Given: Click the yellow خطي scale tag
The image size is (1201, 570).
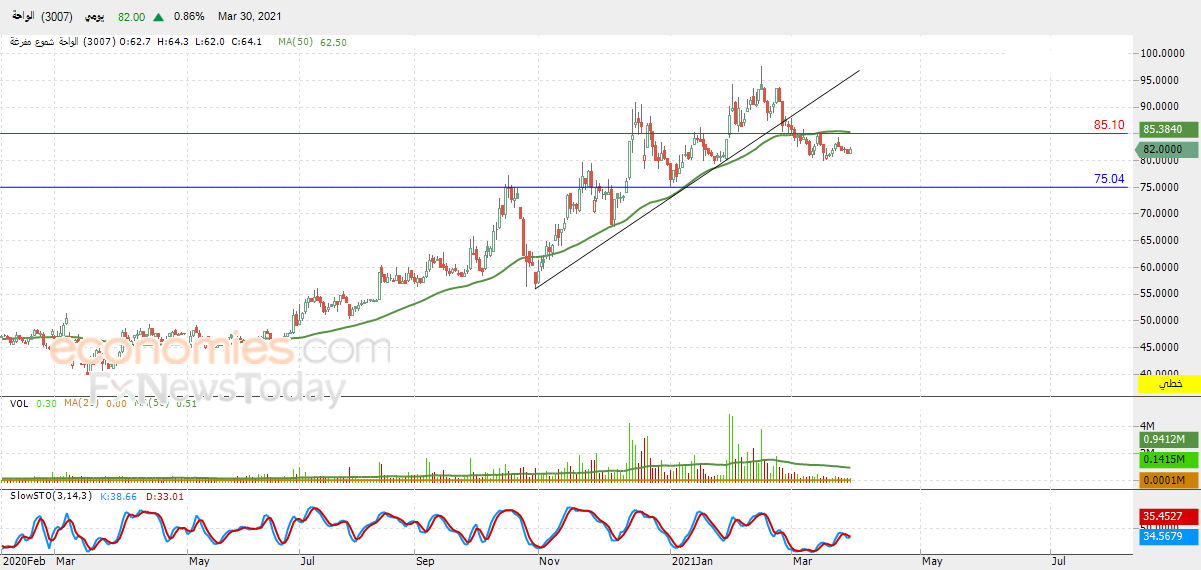Looking at the screenshot, I should pyautogui.click(x=1169, y=383).
